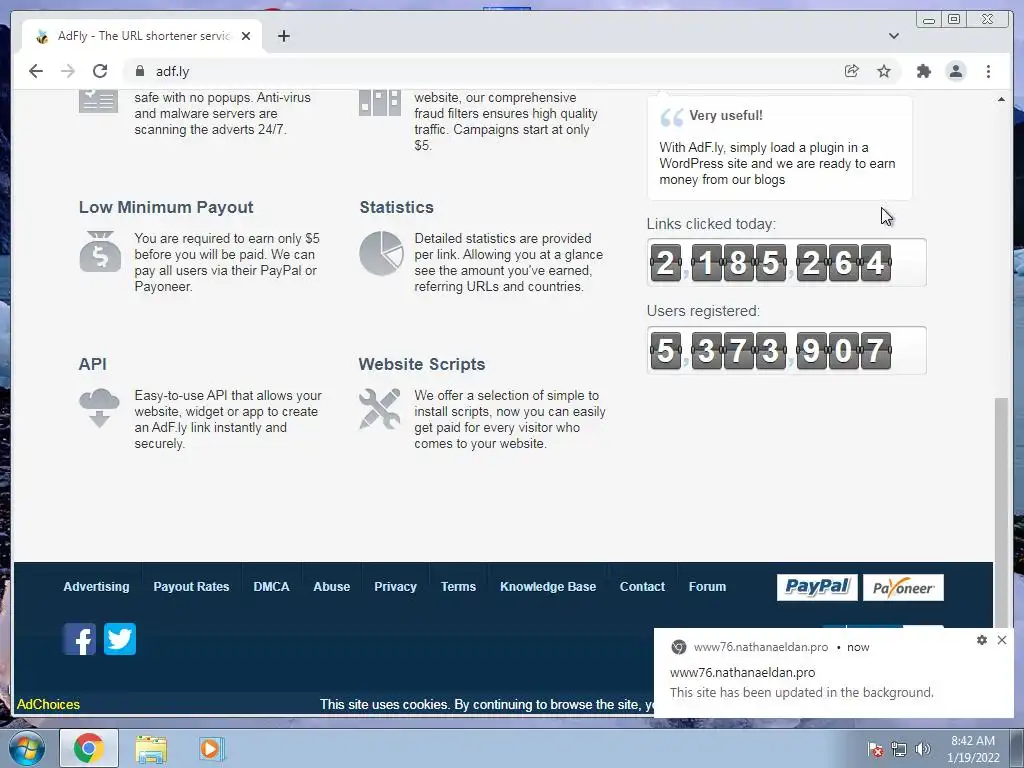
Task: Click the API heading
Action: coord(93,364)
